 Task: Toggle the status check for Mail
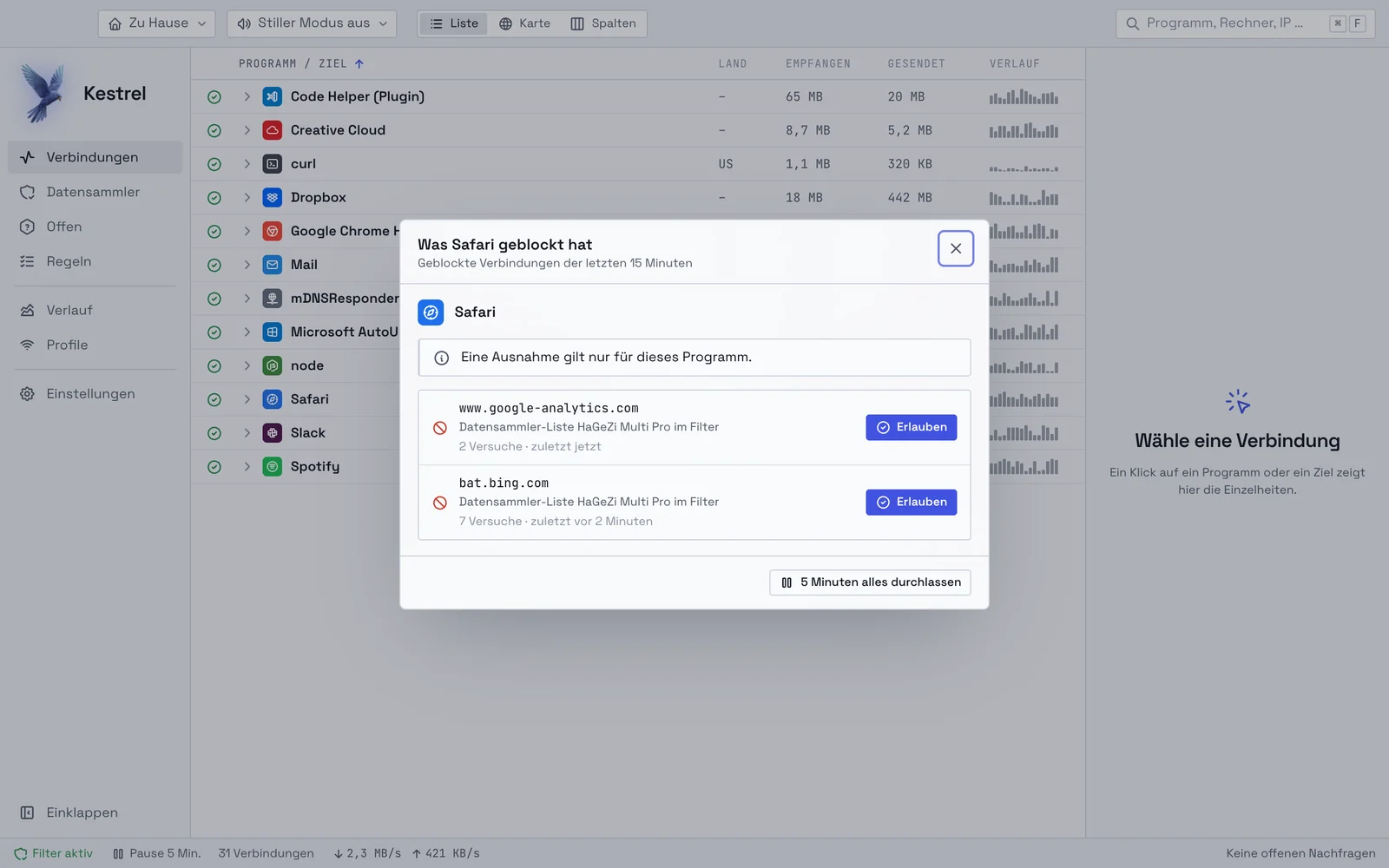click(214, 265)
